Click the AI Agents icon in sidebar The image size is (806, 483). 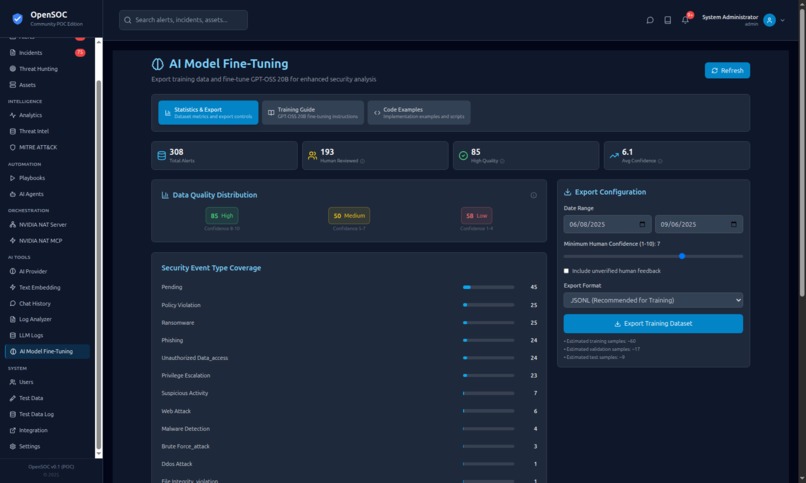click(12, 194)
